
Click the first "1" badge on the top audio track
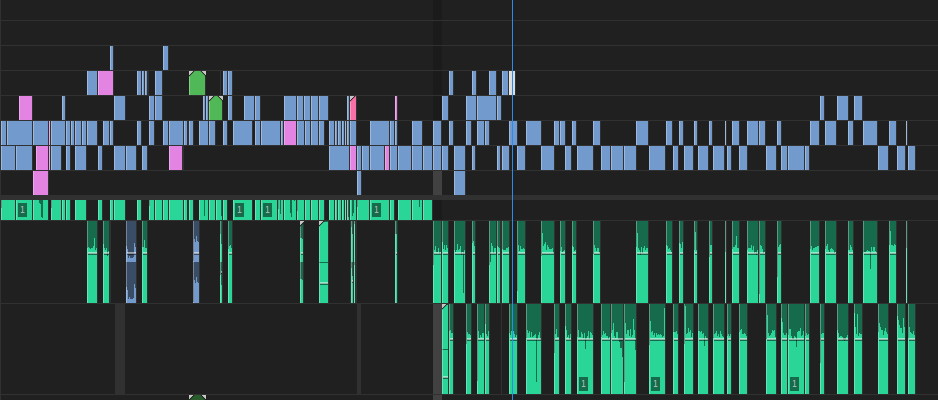(22, 210)
